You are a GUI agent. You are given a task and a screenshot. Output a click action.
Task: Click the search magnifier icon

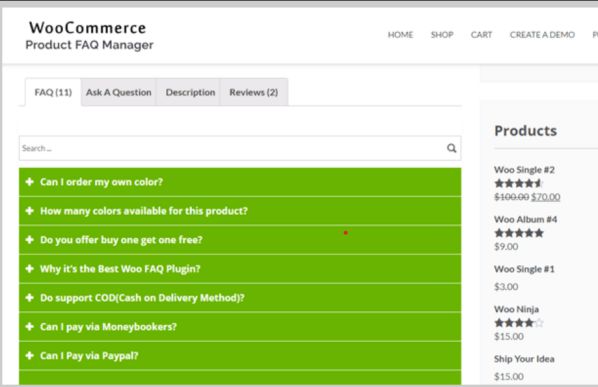(x=452, y=148)
